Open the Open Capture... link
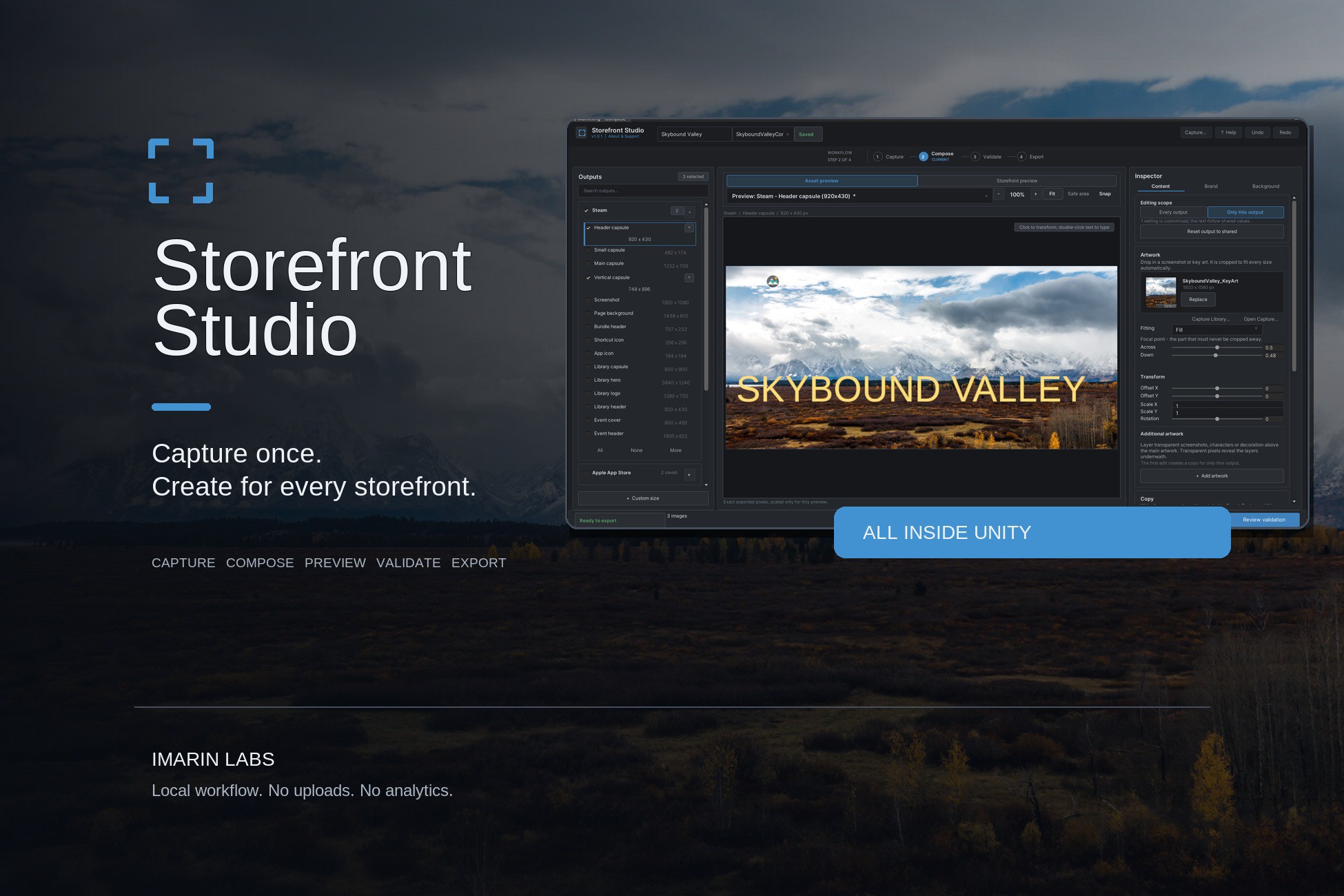Screen dimensions: 1344x896 click(x=1261, y=319)
